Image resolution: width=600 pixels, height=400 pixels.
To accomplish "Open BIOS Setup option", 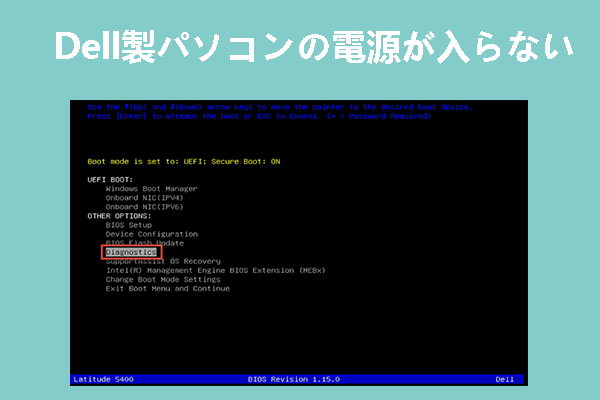I will [129, 225].
